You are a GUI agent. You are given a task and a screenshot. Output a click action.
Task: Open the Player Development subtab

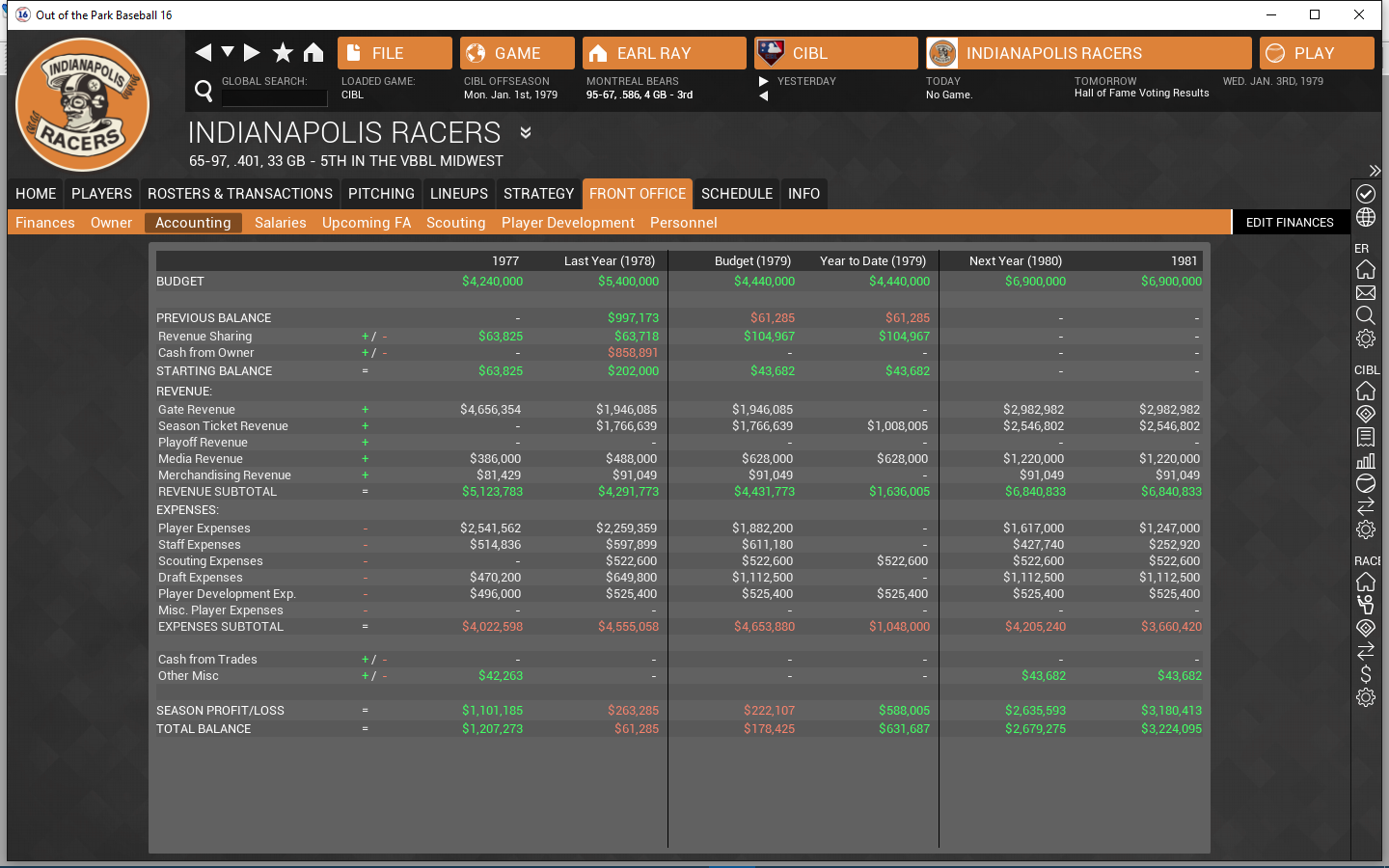(x=568, y=223)
